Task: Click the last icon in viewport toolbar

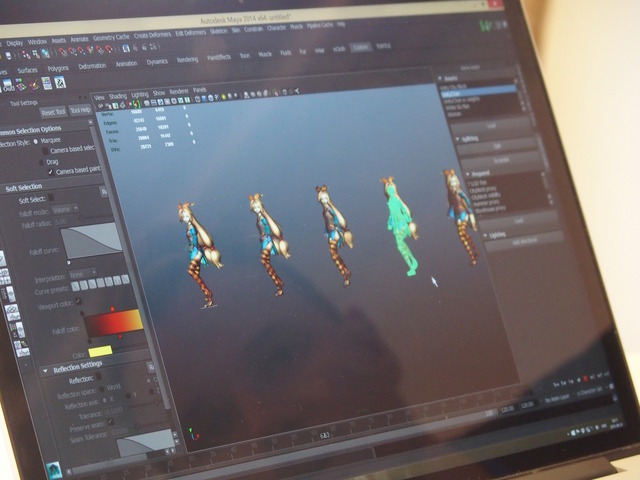Action: (297, 91)
